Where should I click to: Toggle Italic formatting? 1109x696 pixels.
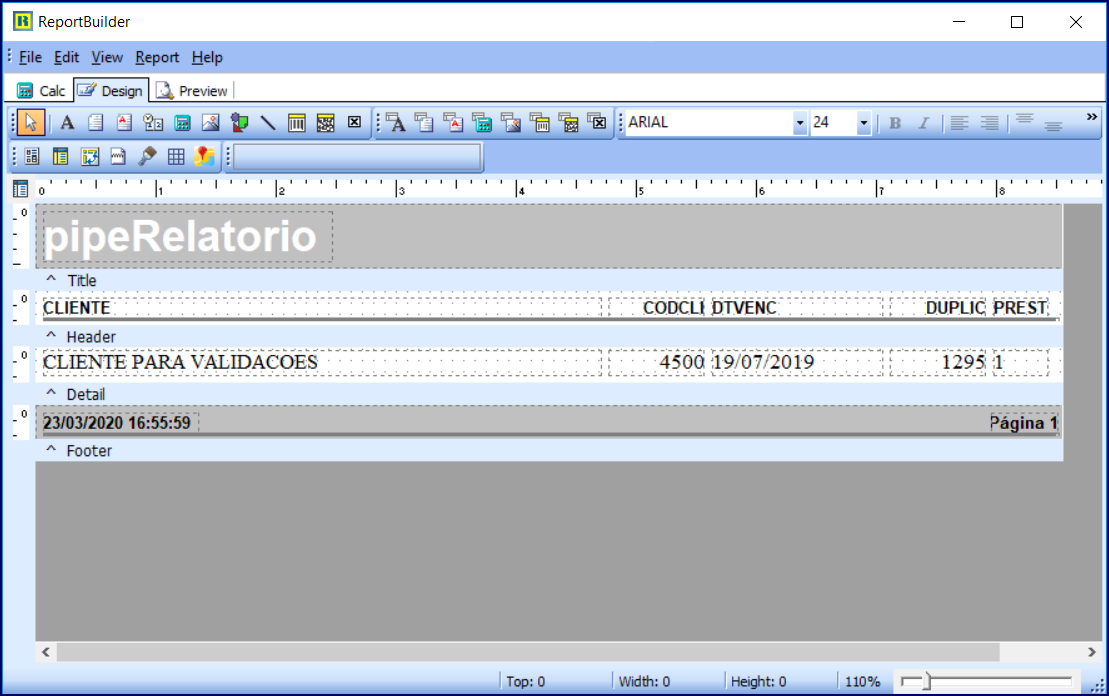pyautogui.click(x=924, y=123)
